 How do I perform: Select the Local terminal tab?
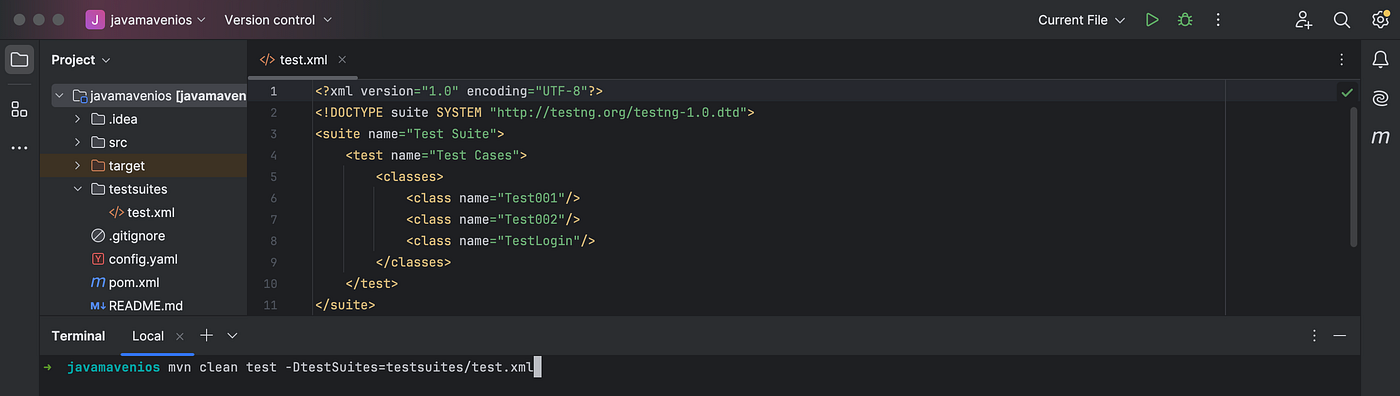148,336
